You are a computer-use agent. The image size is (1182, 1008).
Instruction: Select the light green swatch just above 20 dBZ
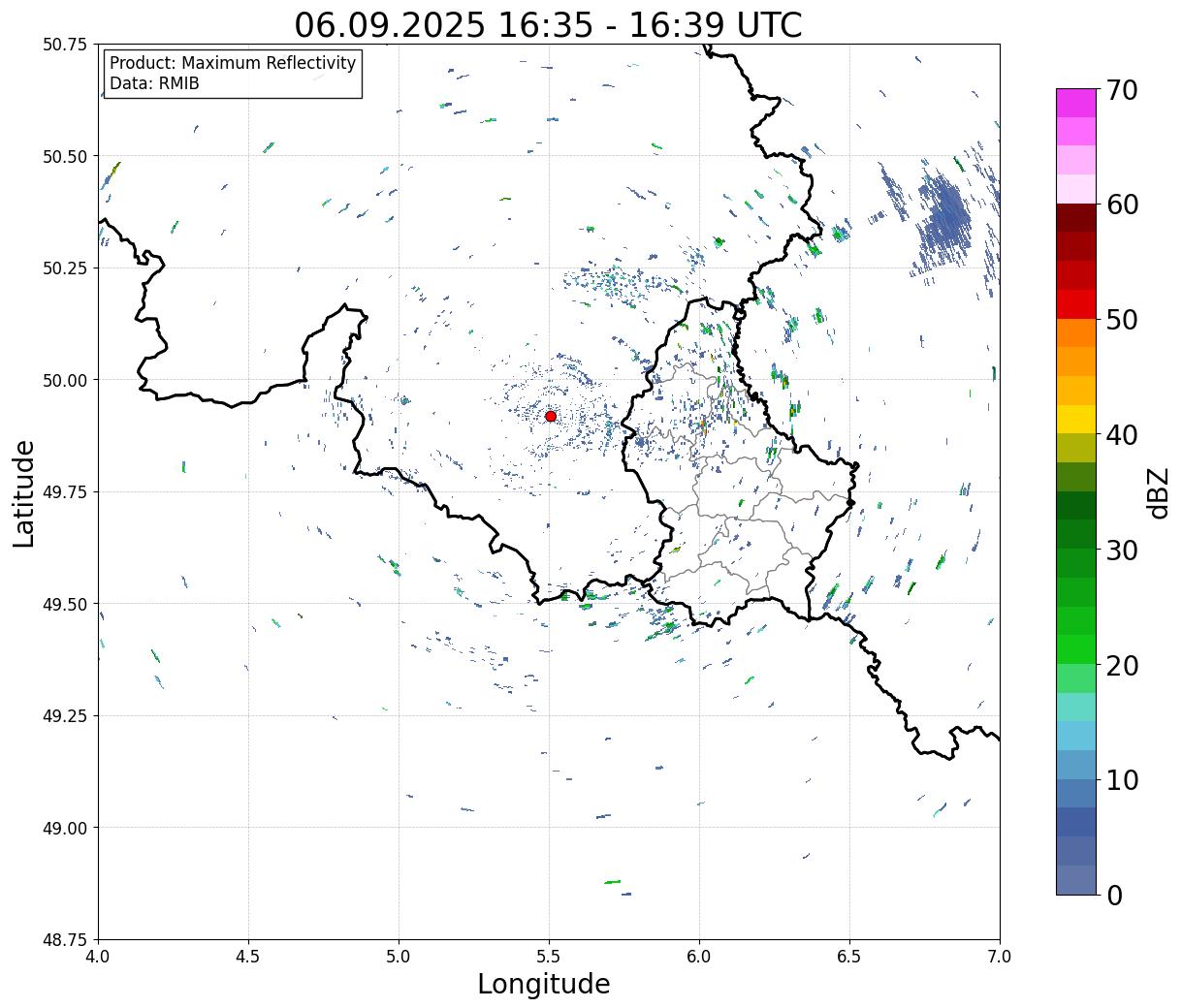click(x=1075, y=677)
